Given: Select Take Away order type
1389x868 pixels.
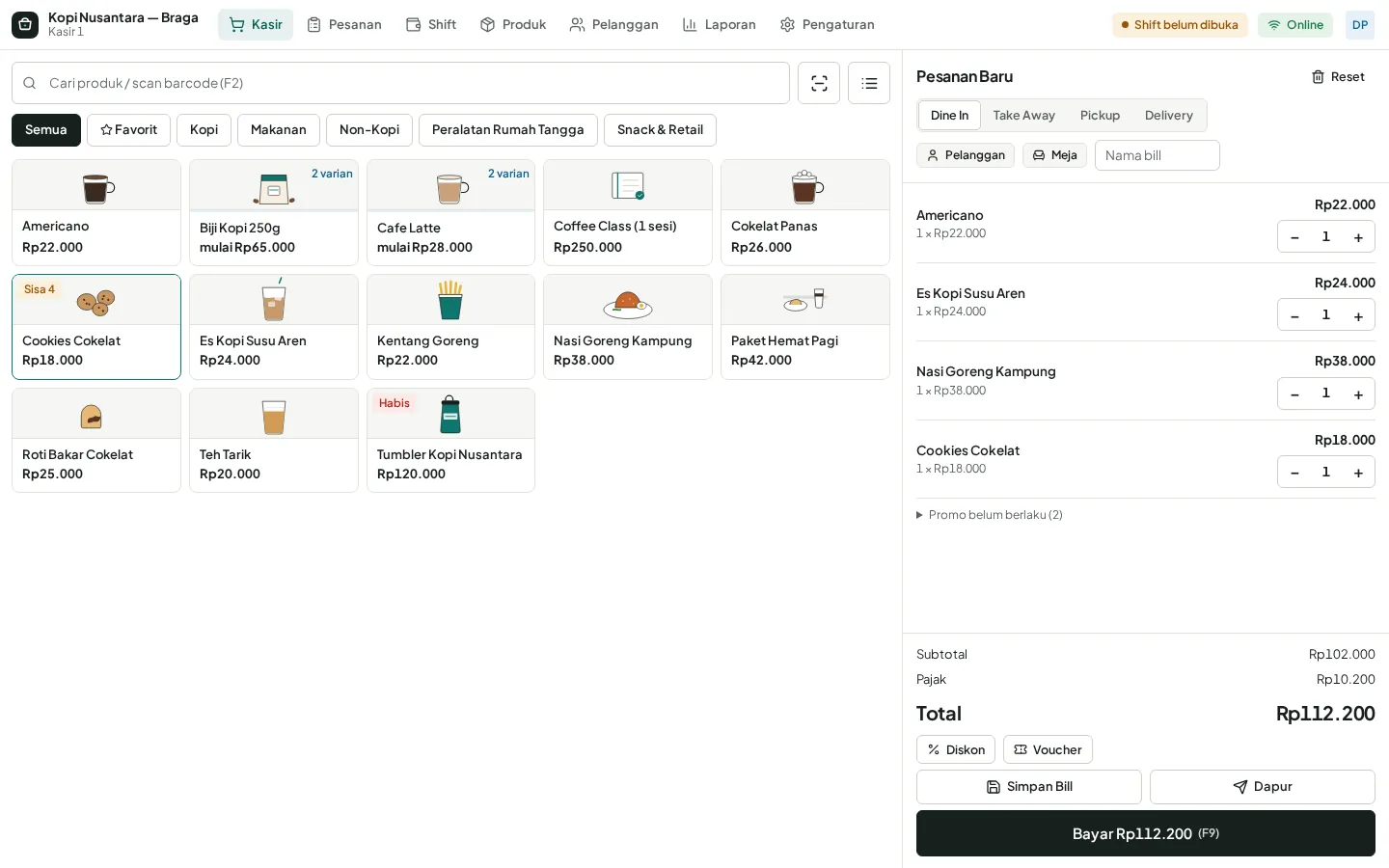Looking at the screenshot, I should pos(1023,116).
